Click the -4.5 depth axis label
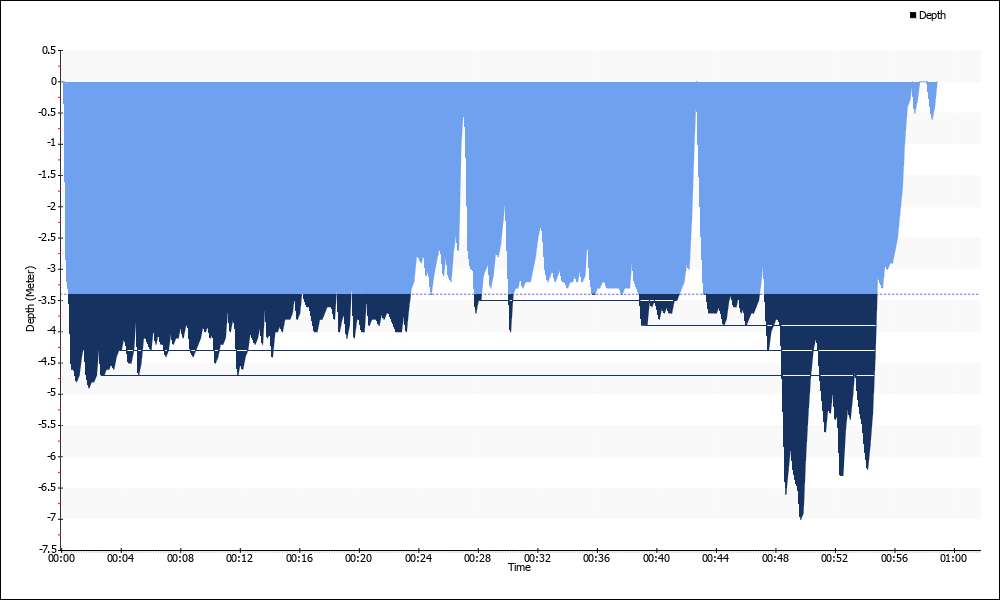This screenshot has height=600, width=1000. click(x=47, y=362)
